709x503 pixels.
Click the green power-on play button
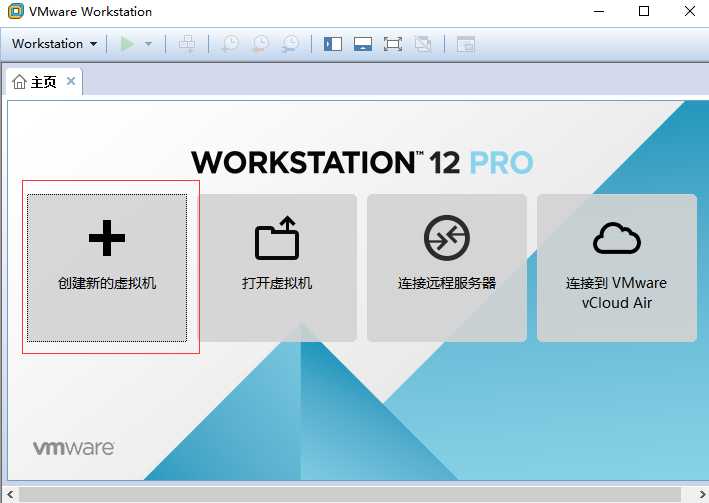[128, 44]
